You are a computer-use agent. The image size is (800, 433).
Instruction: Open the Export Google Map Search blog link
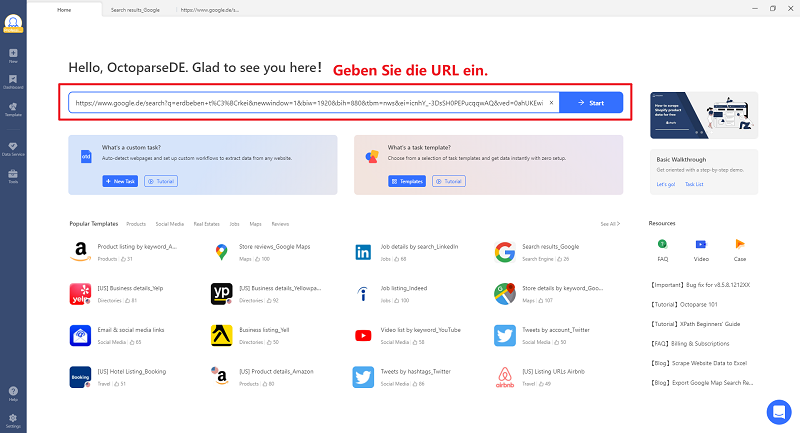click(x=702, y=383)
